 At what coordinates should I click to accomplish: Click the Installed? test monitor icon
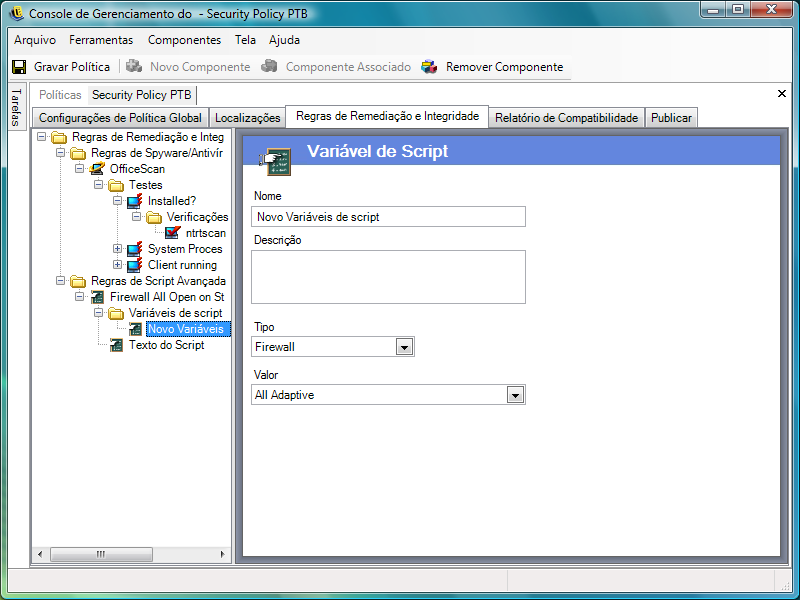pos(135,201)
